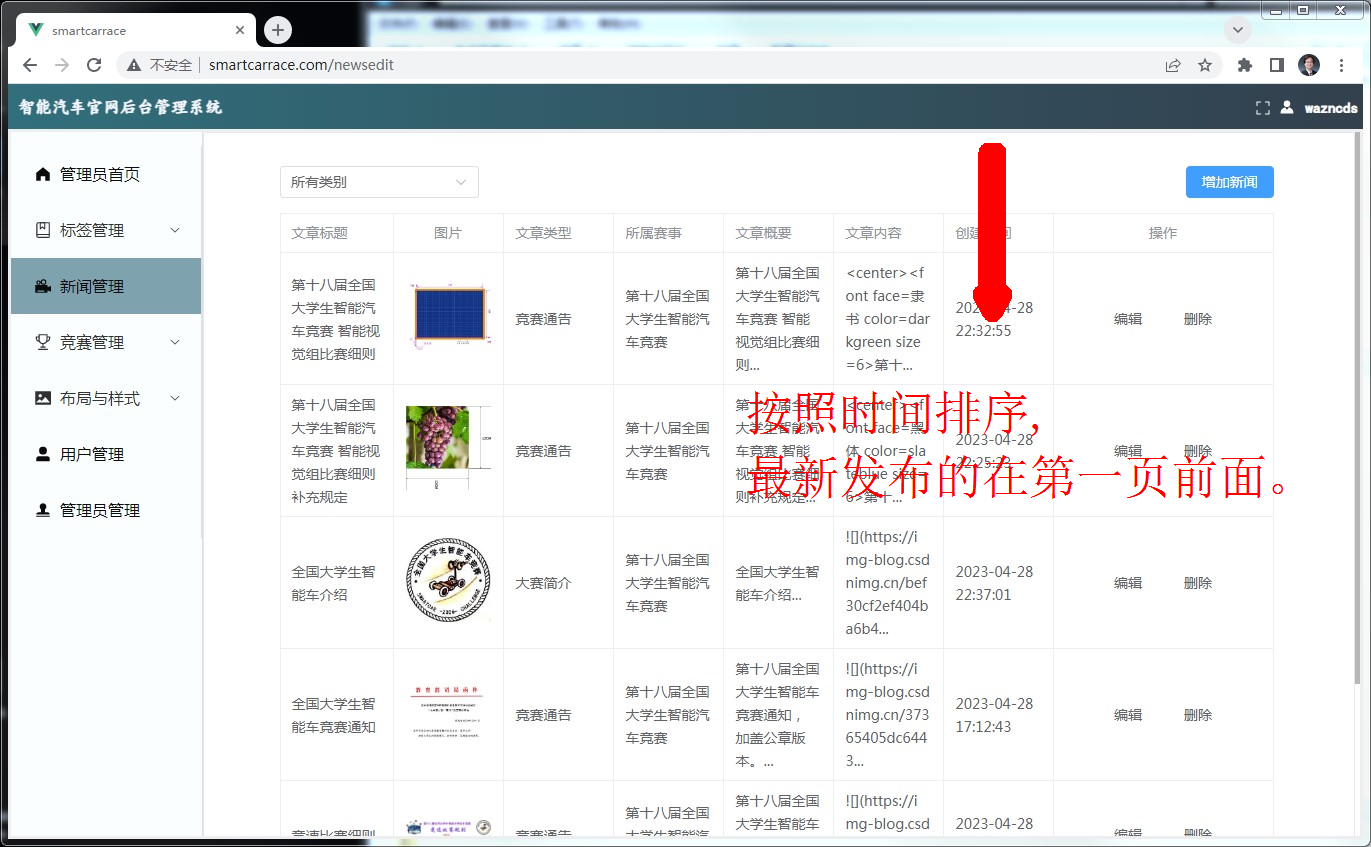Viewport: 1371px width, 847px height.
Task: Delete the 全国大学生智能车竞赛通知 article
Action: point(1198,715)
